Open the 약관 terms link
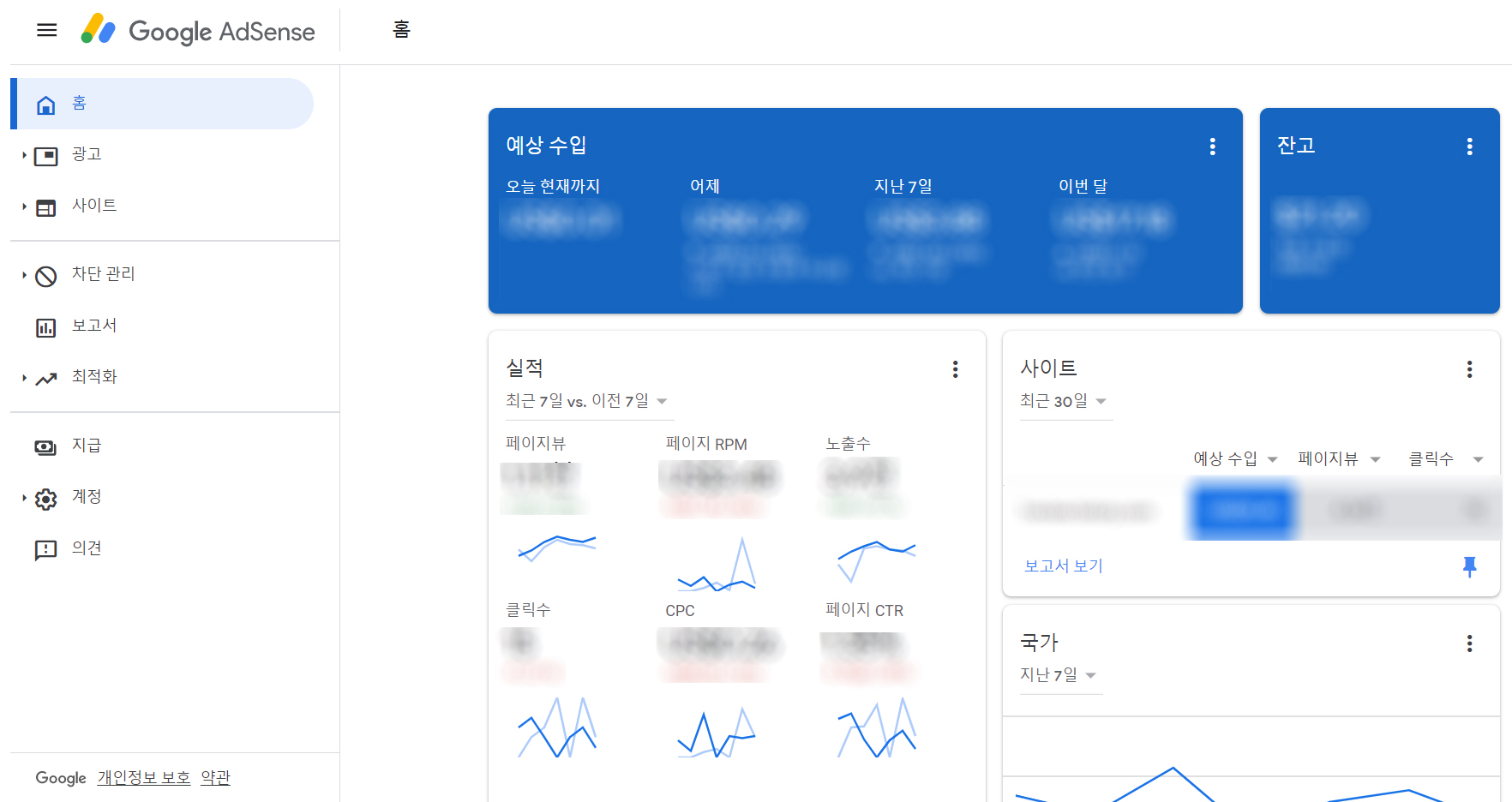Screen dimensions: 1512x802 [216, 778]
